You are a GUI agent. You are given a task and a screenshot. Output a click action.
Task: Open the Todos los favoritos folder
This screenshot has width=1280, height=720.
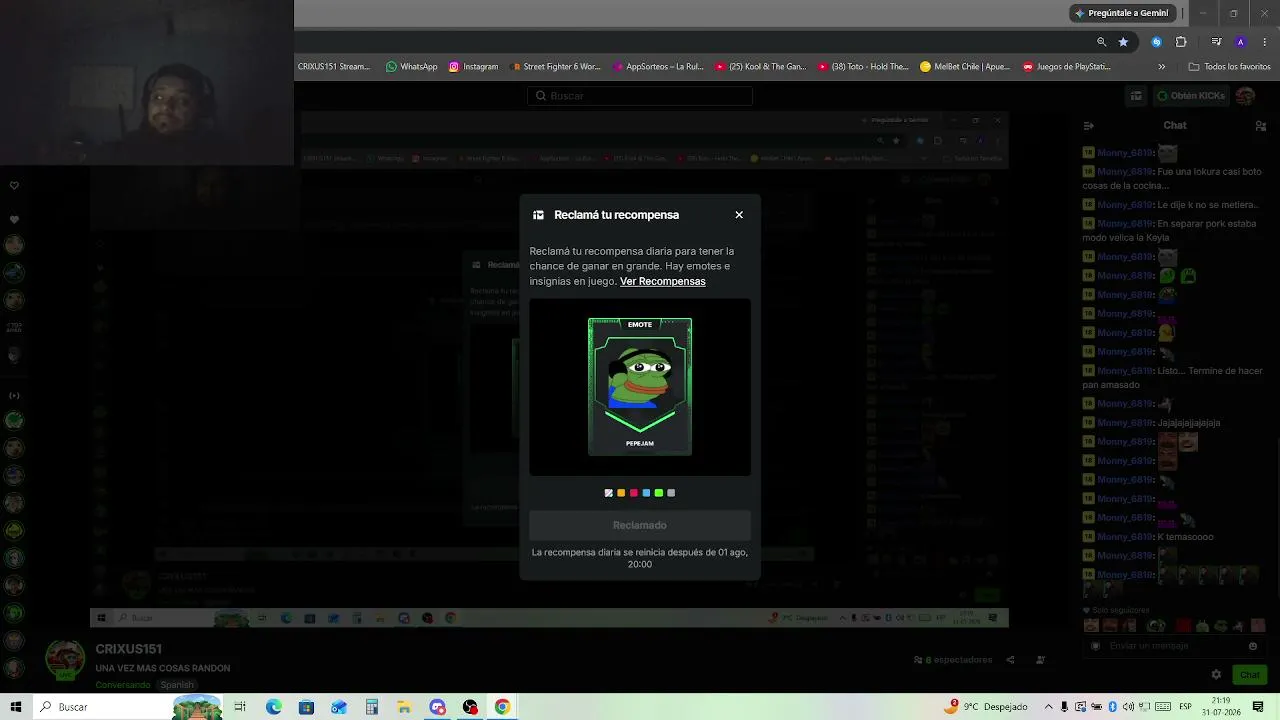pos(1230,67)
